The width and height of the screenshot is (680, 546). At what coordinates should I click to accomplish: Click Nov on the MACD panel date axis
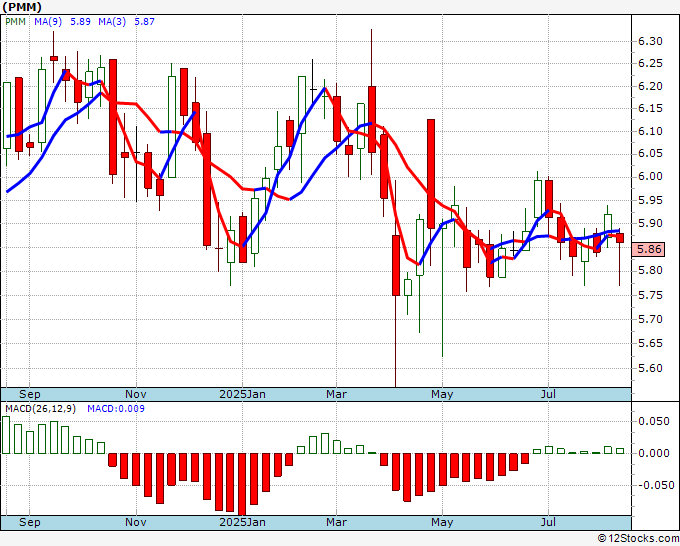(x=136, y=522)
